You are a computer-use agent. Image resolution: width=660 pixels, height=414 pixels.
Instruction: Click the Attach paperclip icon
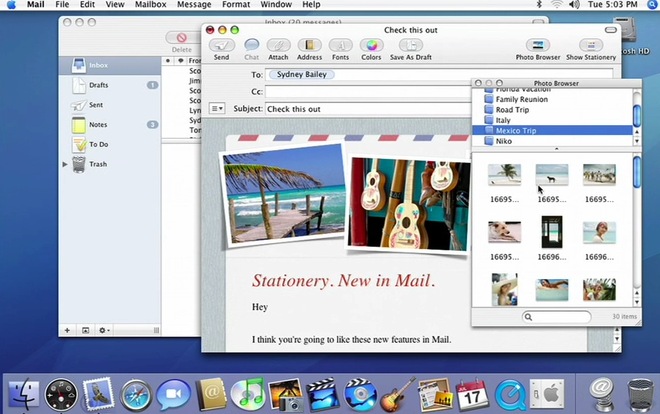(278, 45)
